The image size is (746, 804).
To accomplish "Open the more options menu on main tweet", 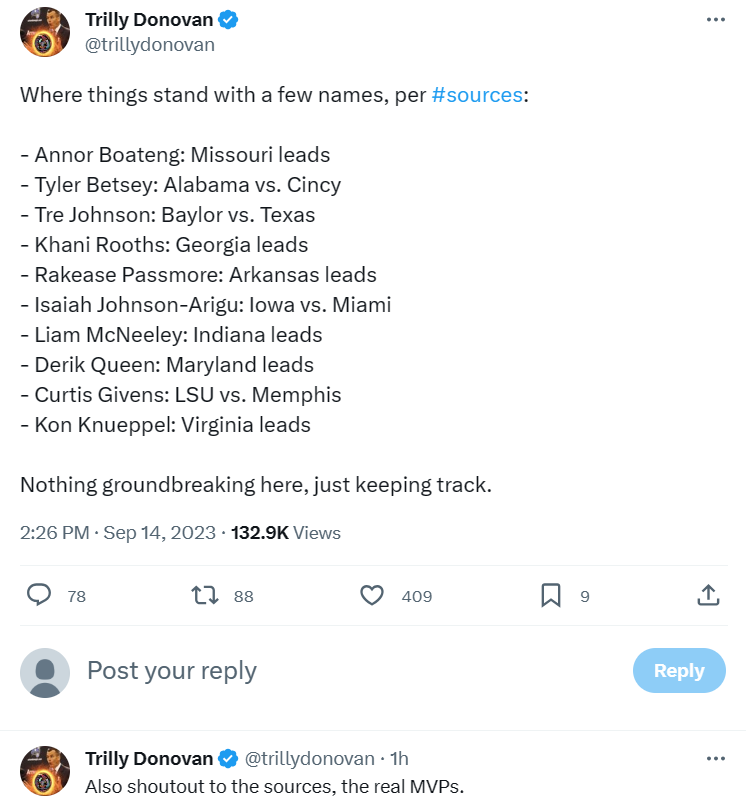I will coord(715,20).
